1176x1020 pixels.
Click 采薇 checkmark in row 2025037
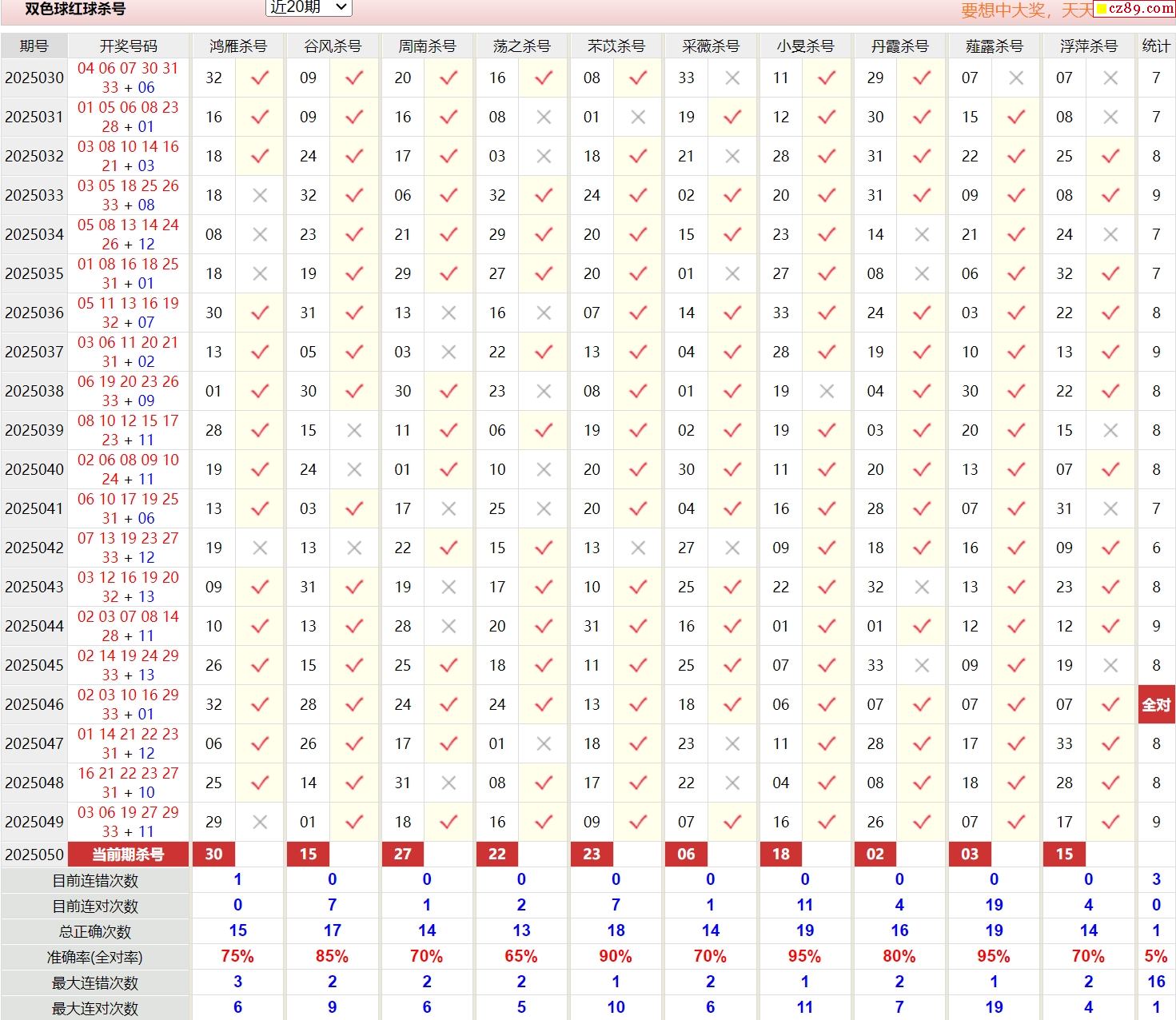coord(732,352)
